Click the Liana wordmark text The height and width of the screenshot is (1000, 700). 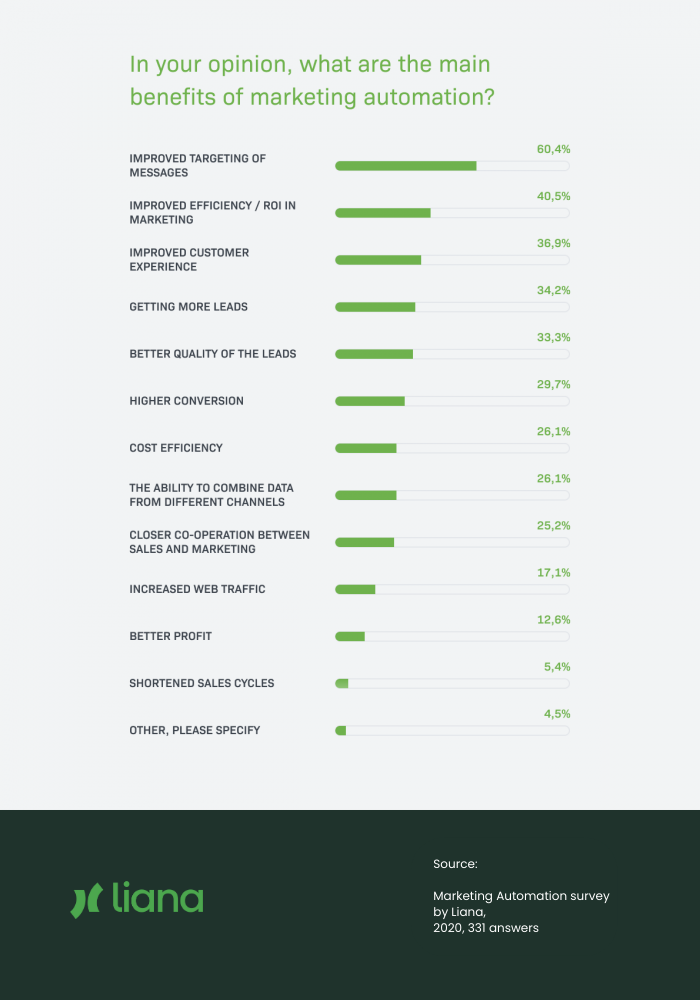point(157,897)
